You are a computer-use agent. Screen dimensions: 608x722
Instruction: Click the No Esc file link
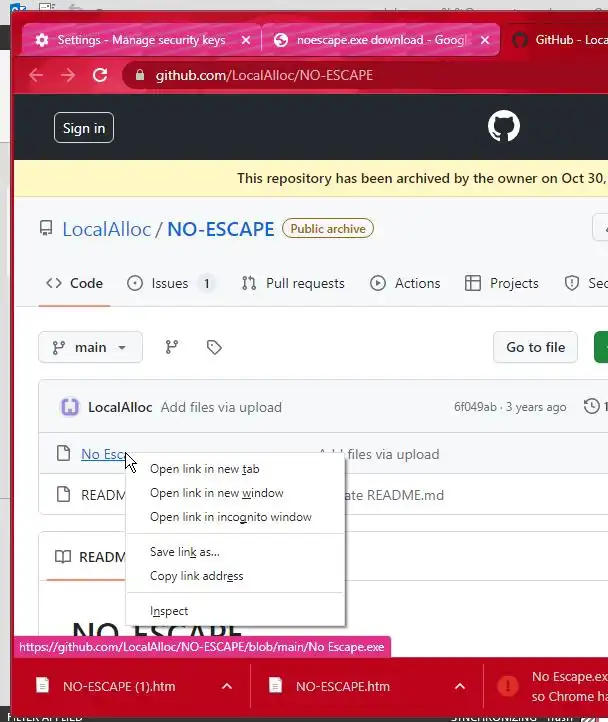coord(103,454)
